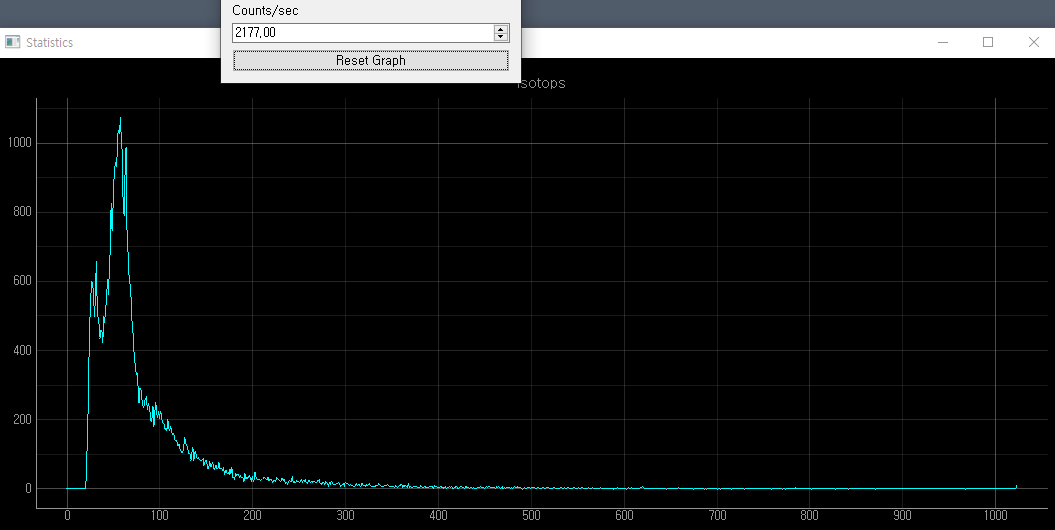Click the x-axis tick label 800
This screenshot has height=530, width=1055.
[x=810, y=516]
